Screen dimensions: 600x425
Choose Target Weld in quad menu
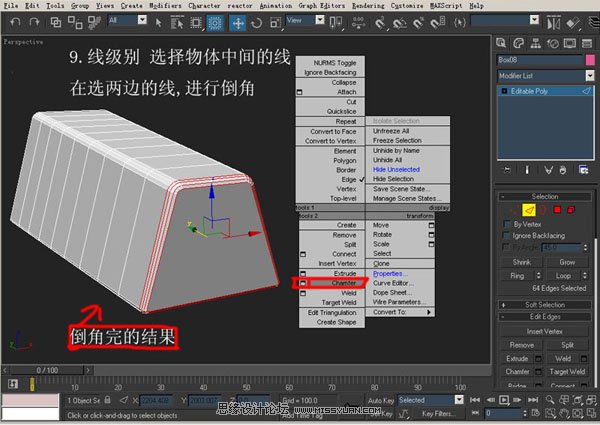339,303
